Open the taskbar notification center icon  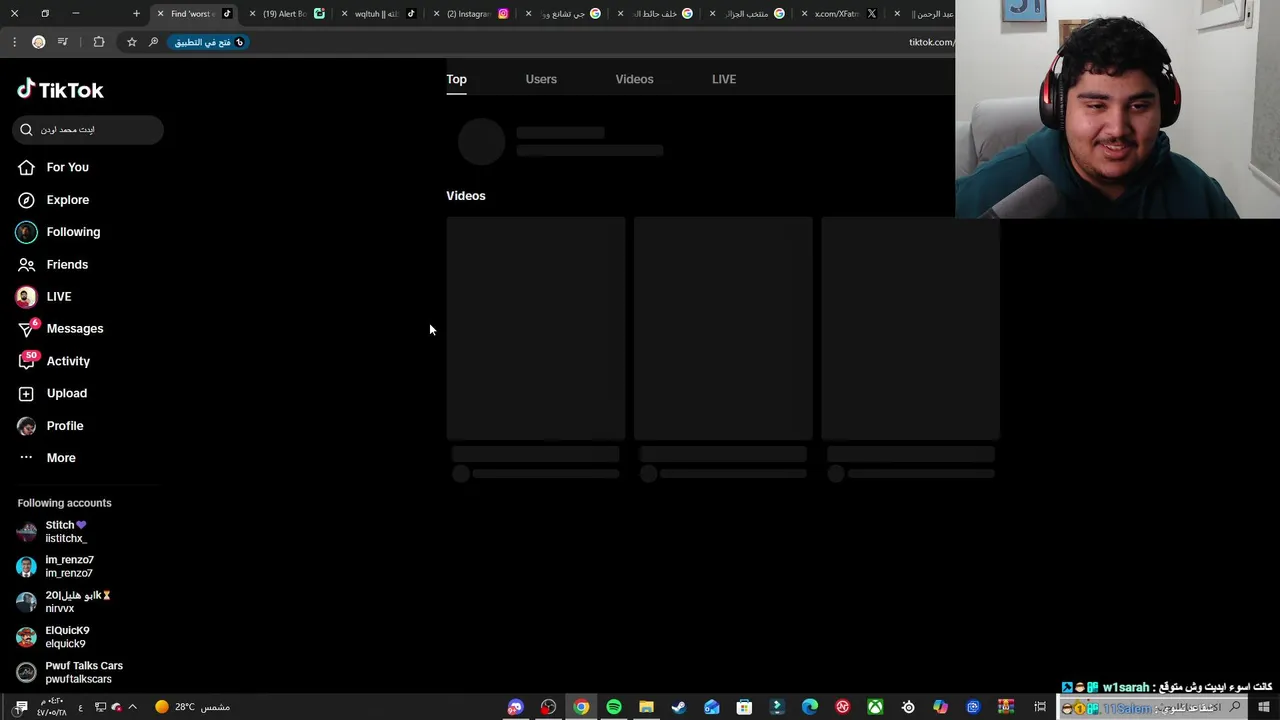pyautogui.click(x=21, y=707)
